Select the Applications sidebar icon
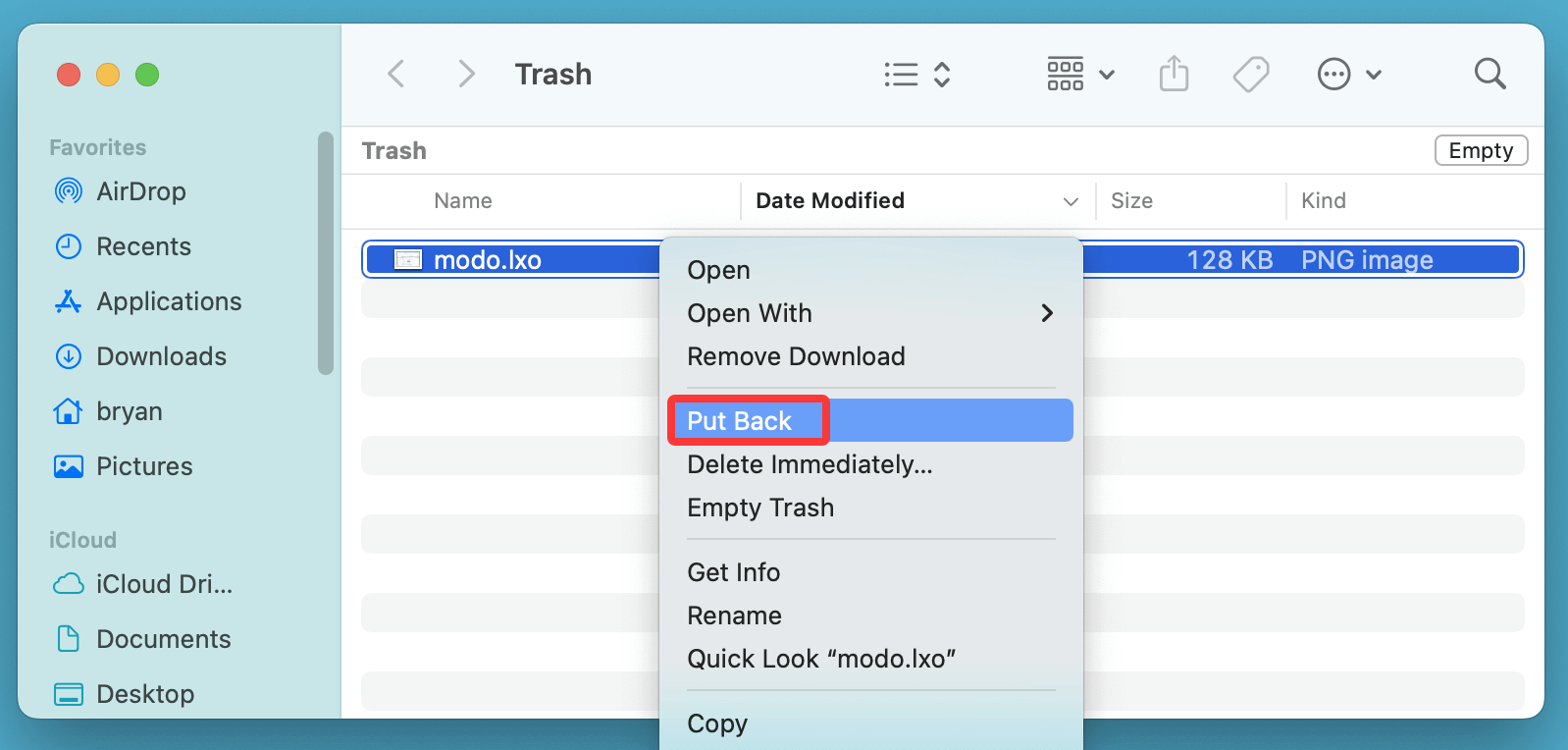 pyautogui.click(x=69, y=301)
